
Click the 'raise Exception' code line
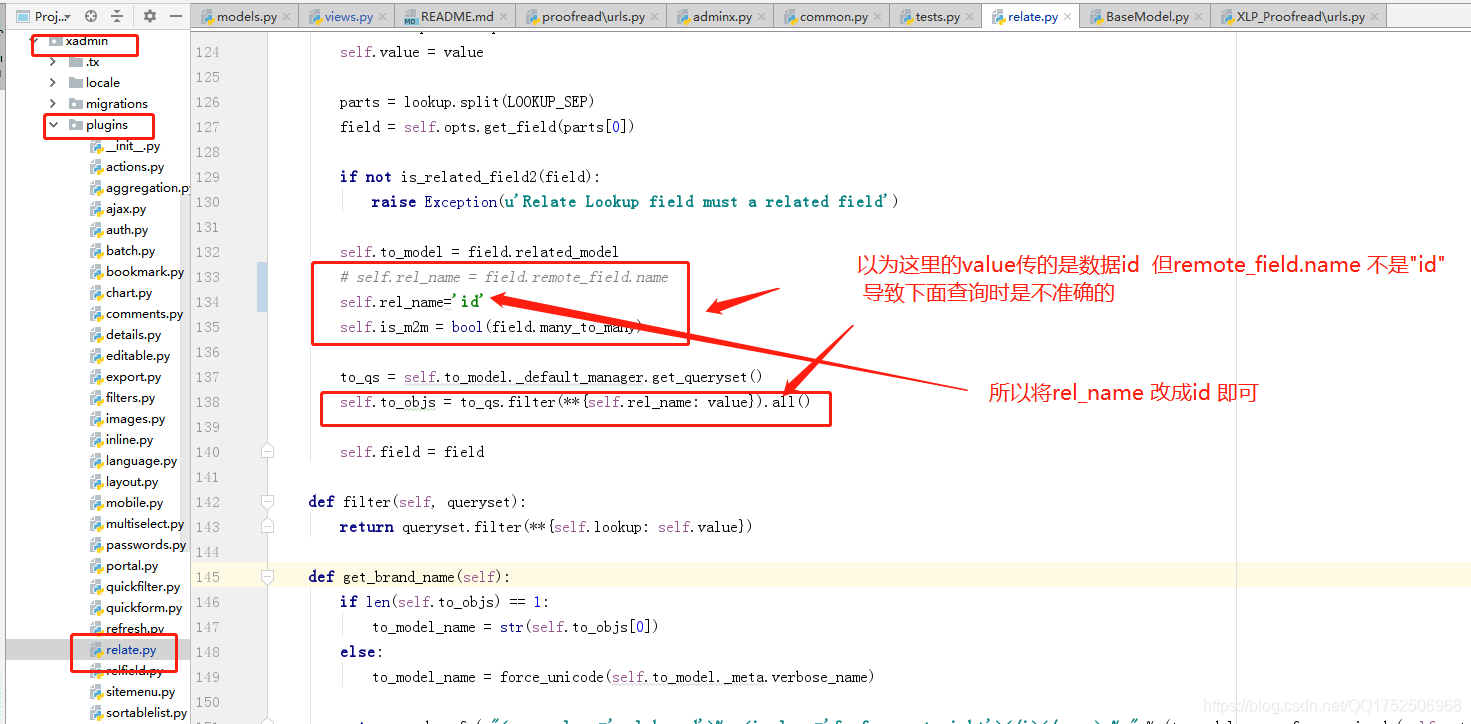[x=634, y=201]
